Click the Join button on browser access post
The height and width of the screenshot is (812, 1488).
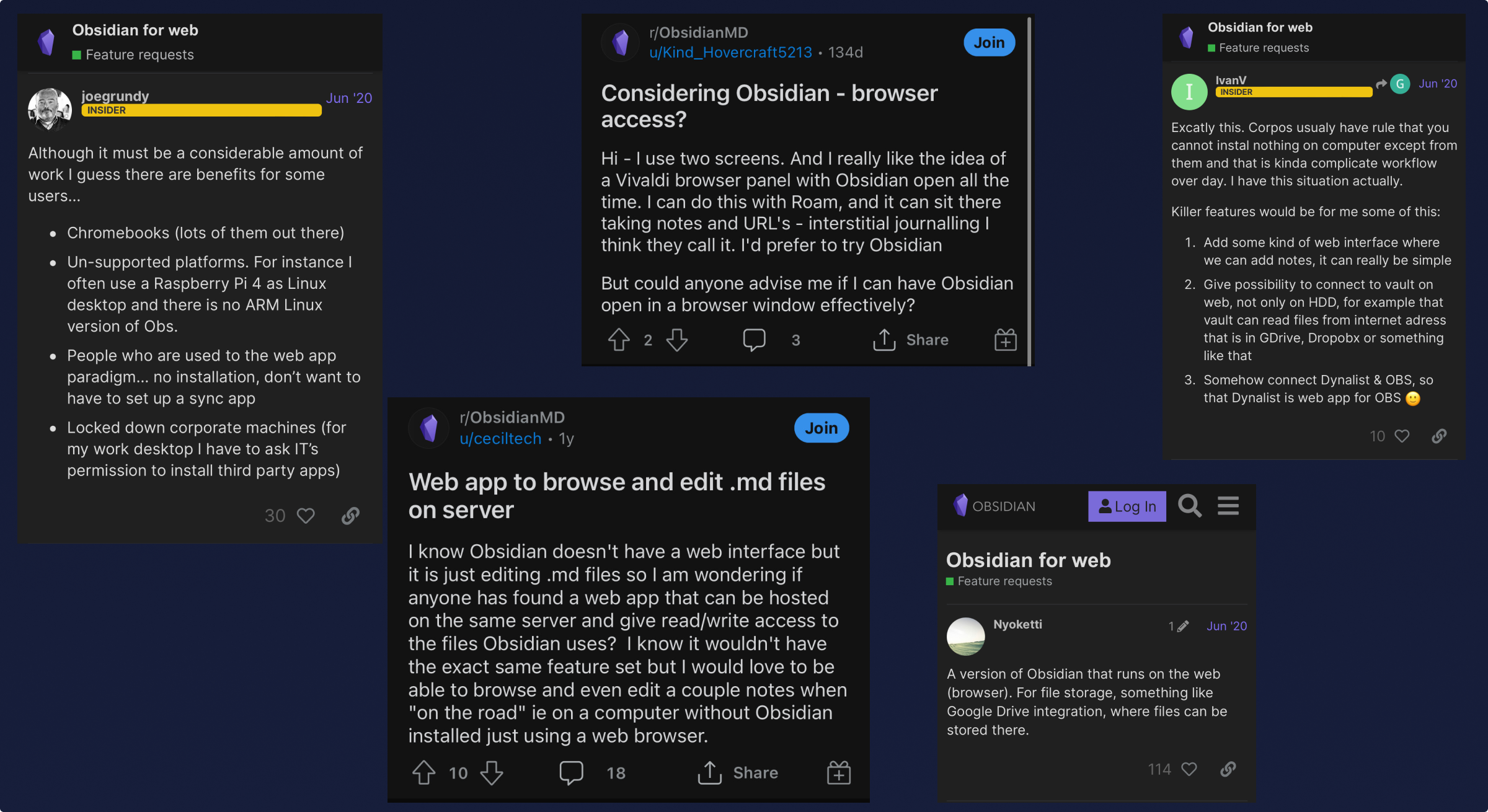coord(988,43)
